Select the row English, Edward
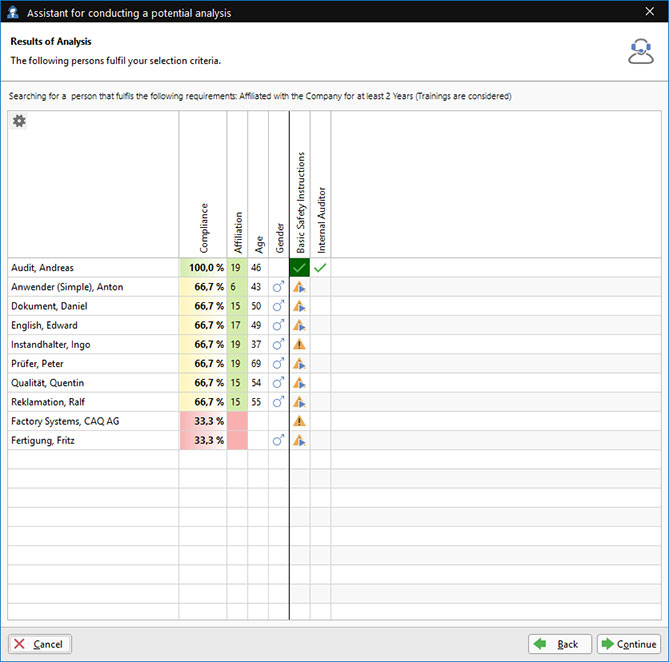This screenshot has height=662, width=669. point(90,326)
